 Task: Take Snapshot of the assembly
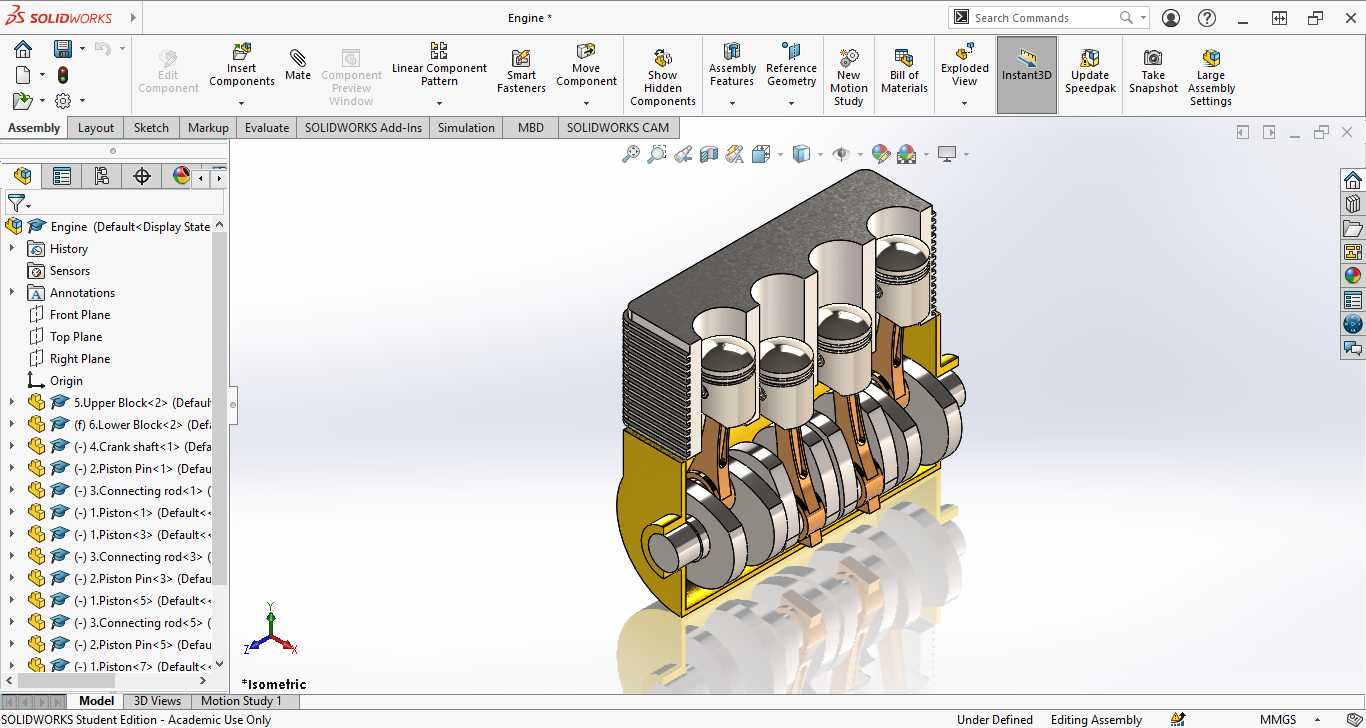(1153, 71)
